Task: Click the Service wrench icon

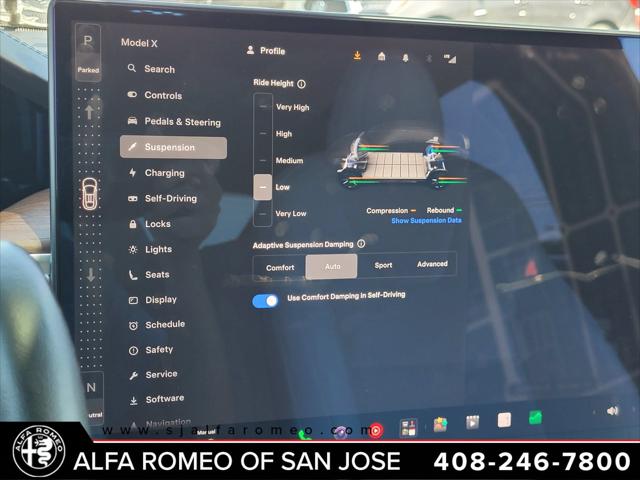Action: coord(133,375)
